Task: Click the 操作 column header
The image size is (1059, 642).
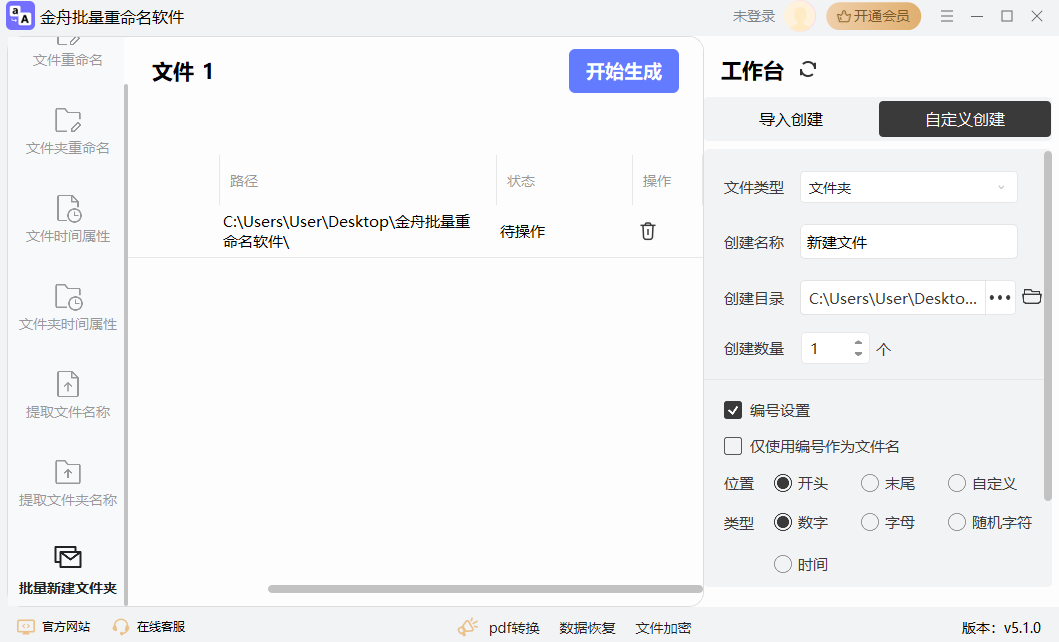Action: point(656,181)
